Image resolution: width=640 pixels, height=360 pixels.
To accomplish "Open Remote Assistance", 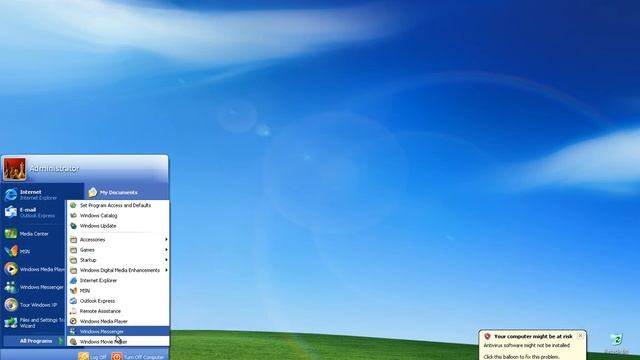I will click(118, 311).
